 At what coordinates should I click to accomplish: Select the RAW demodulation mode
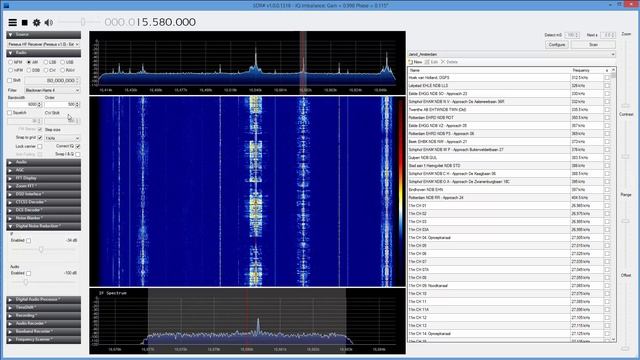tap(62, 70)
